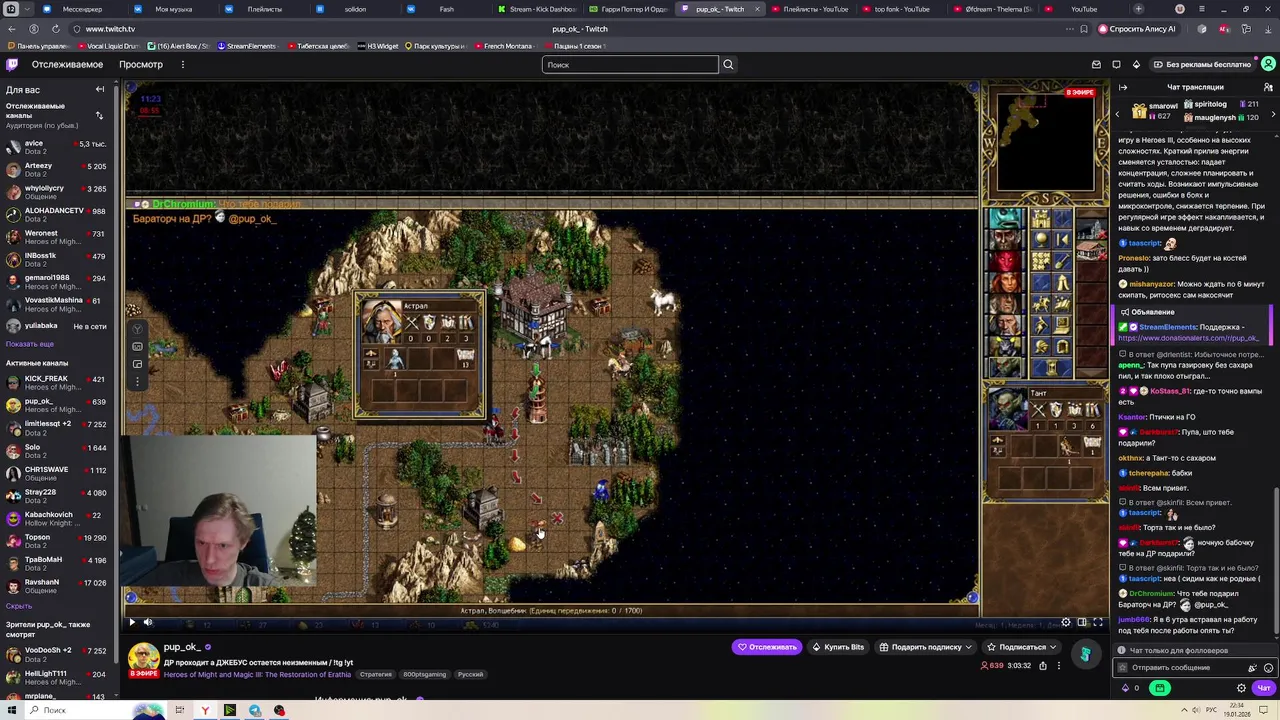1280x720 pixels.
Task: Mute the stream volume
Action: pyautogui.click(x=148, y=622)
